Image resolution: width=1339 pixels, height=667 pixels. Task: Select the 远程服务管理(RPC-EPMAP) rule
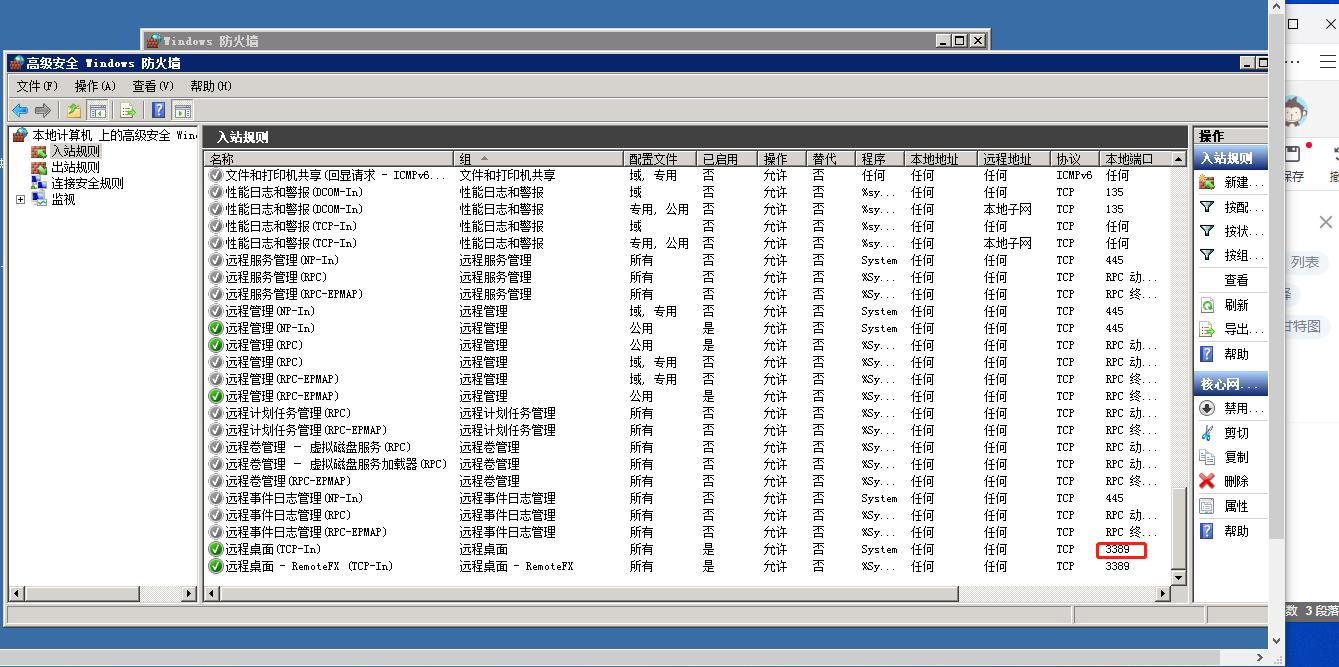tap(688, 294)
